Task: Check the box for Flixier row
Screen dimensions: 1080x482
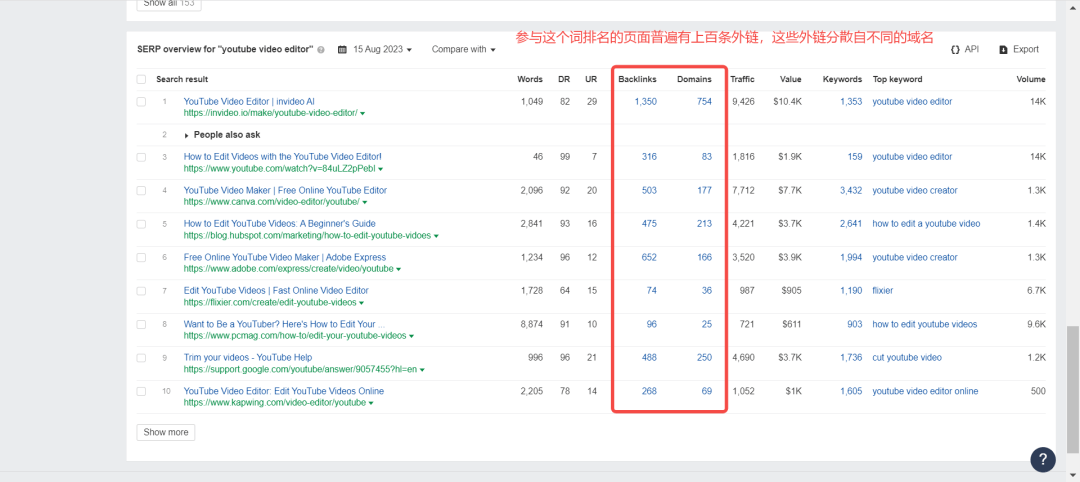Action: pos(141,291)
